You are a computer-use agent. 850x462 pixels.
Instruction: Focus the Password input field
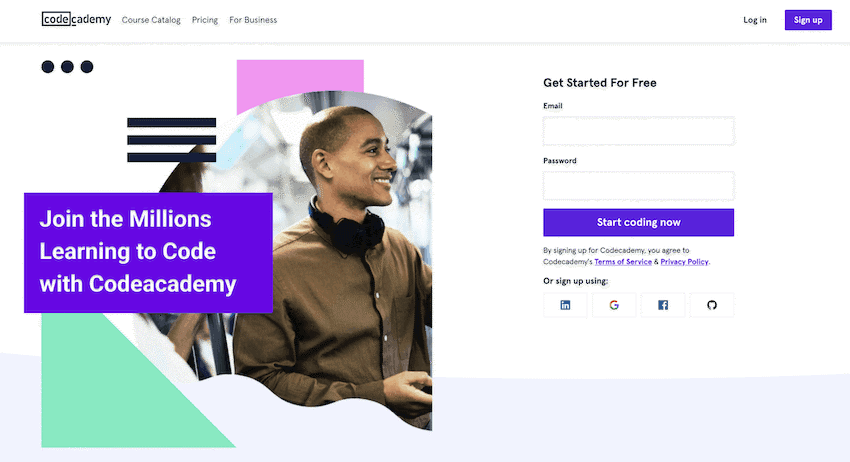click(639, 185)
